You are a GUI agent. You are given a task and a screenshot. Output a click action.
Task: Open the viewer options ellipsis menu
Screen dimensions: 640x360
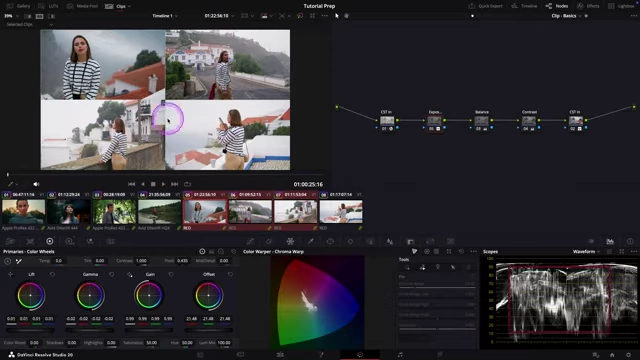tap(324, 16)
